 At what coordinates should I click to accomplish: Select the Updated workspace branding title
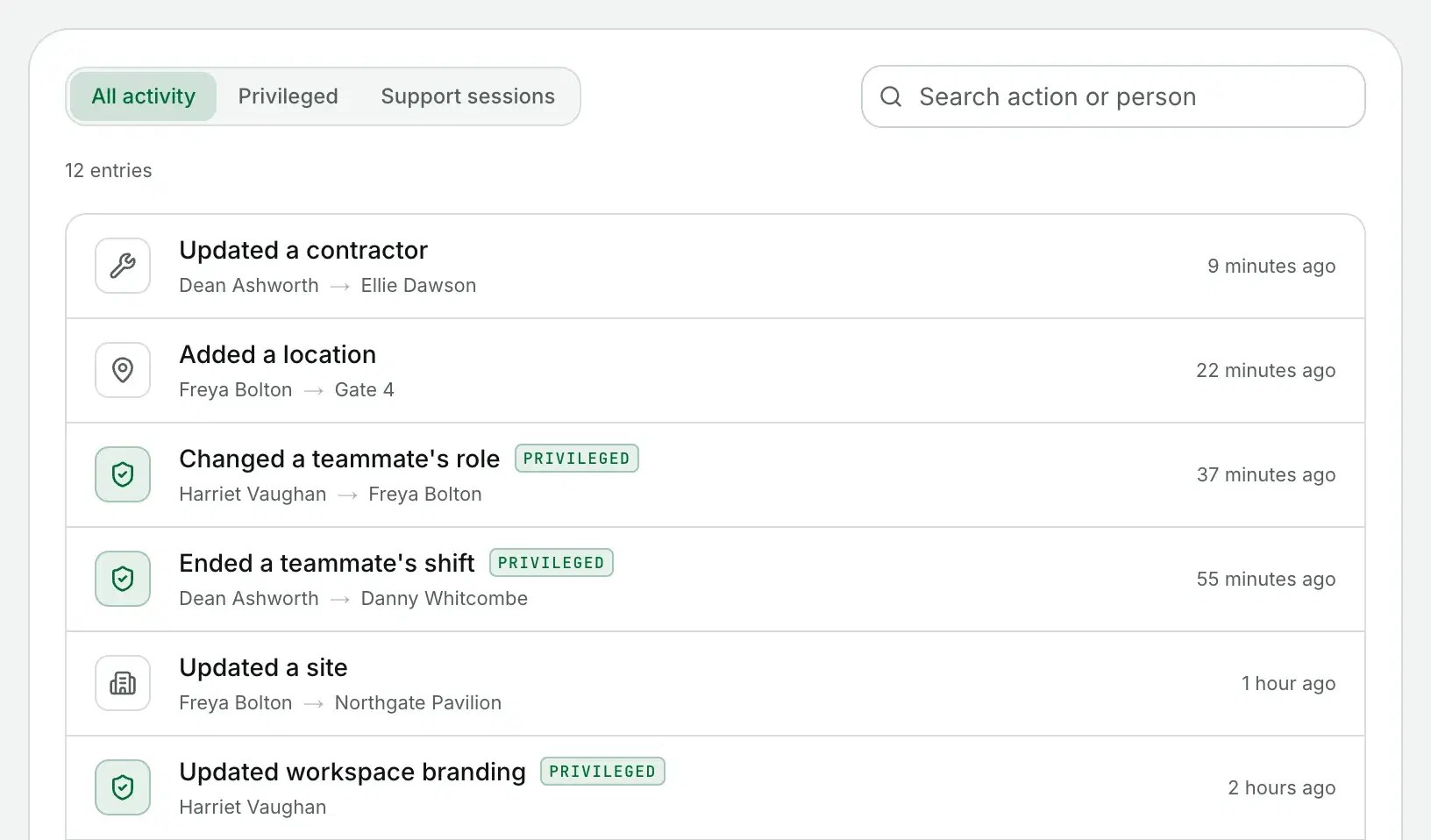click(352, 772)
